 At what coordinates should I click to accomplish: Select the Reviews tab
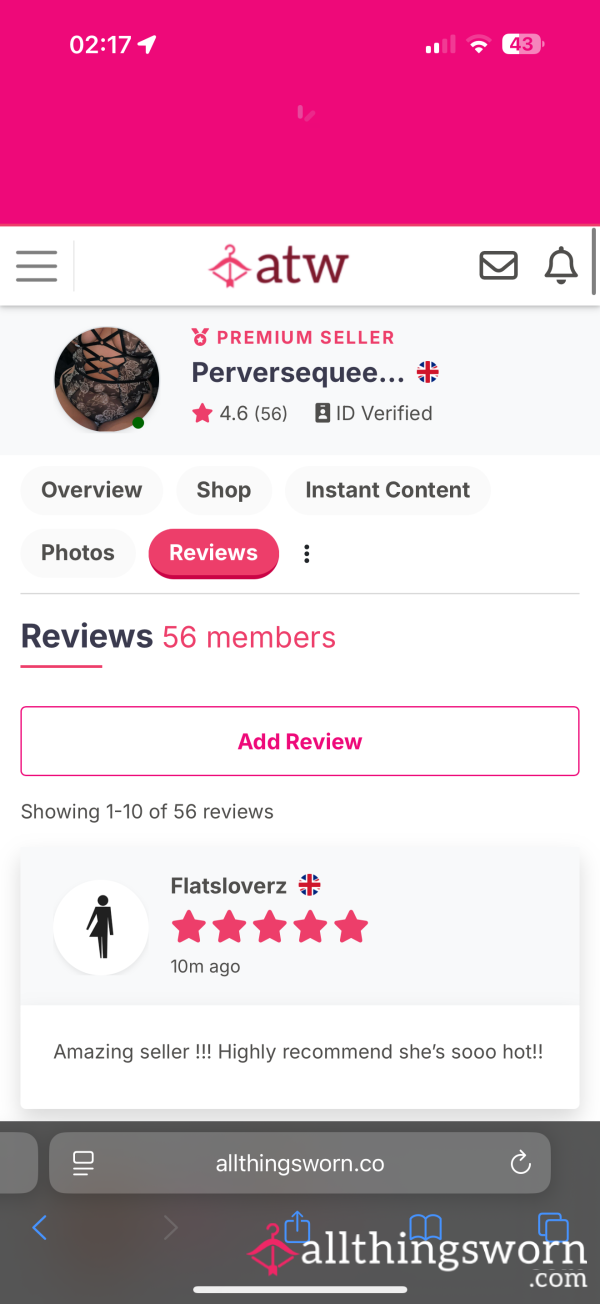click(x=214, y=553)
